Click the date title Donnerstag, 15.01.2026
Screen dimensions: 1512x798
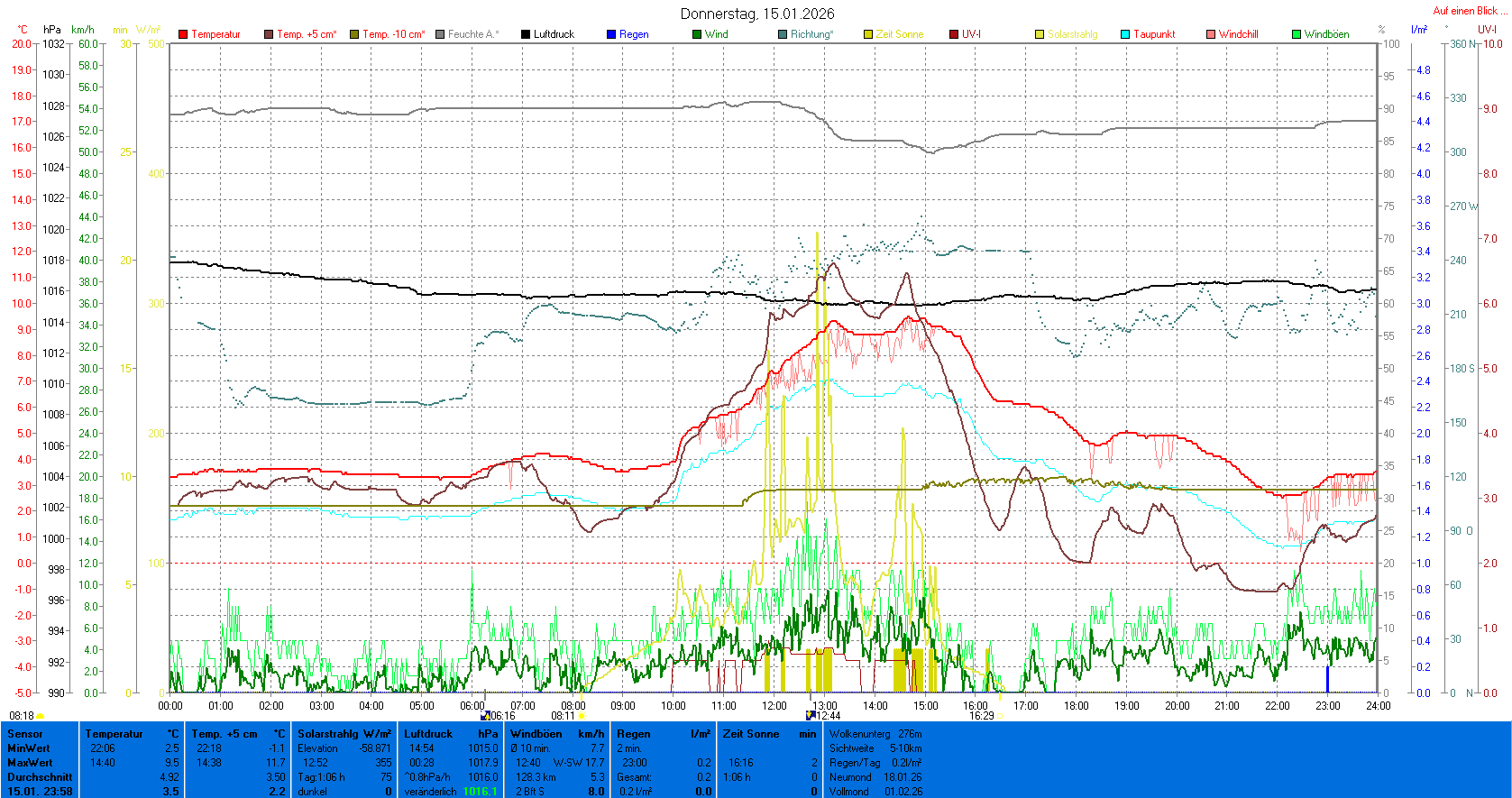pos(756,14)
